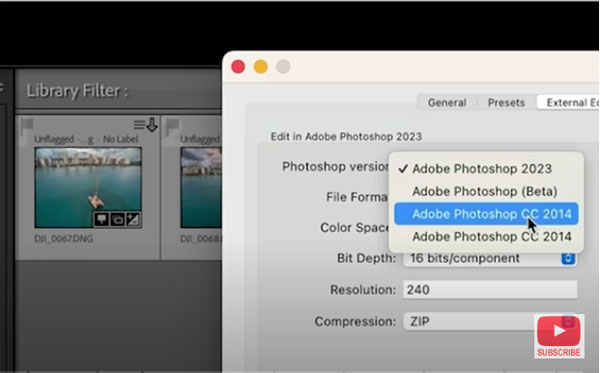Switch to the Presets preferences tab
Image resolution: width=600 pixels, height=373 pixels.
[x=506, y=103]
